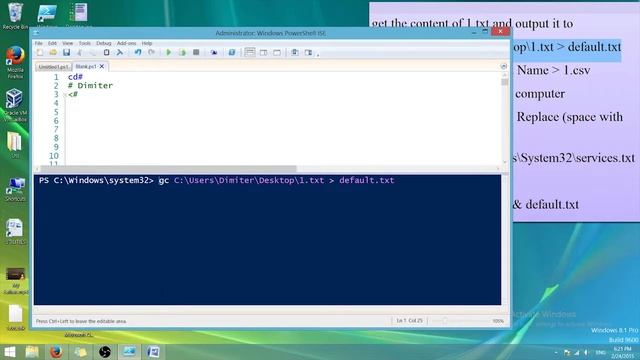Click the grey Redo arrow icon
Viewport: 640px width, 360px height.
coord(151,52)
